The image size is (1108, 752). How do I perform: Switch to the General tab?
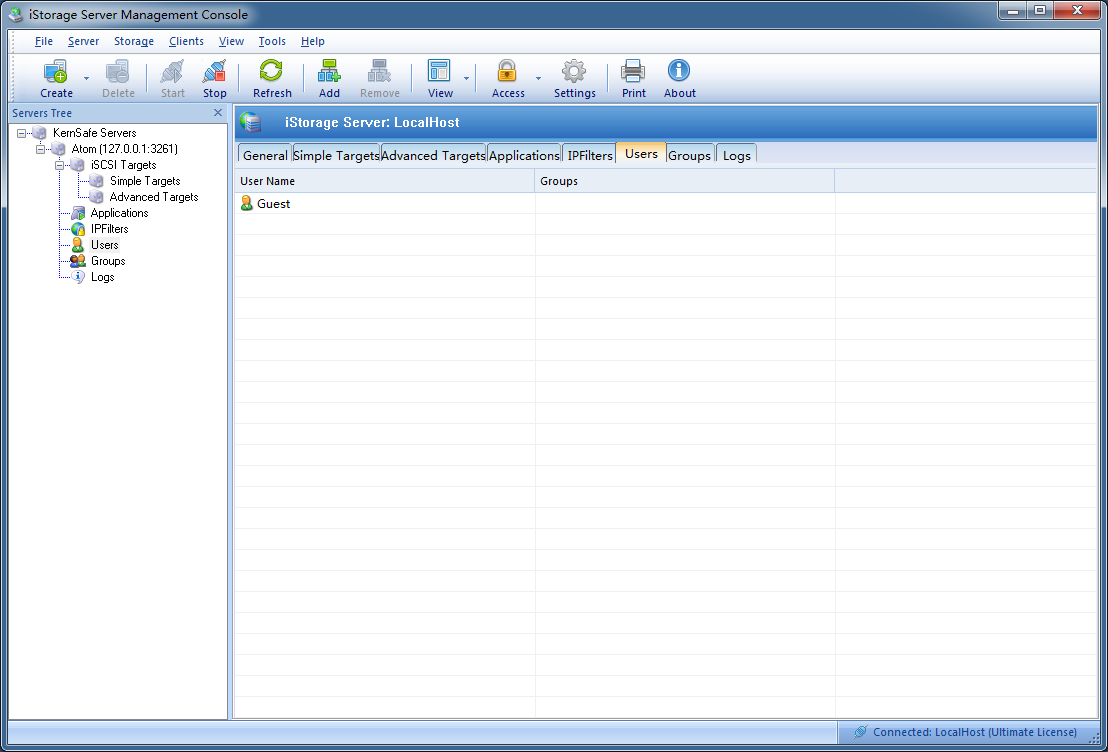(265, 155)
